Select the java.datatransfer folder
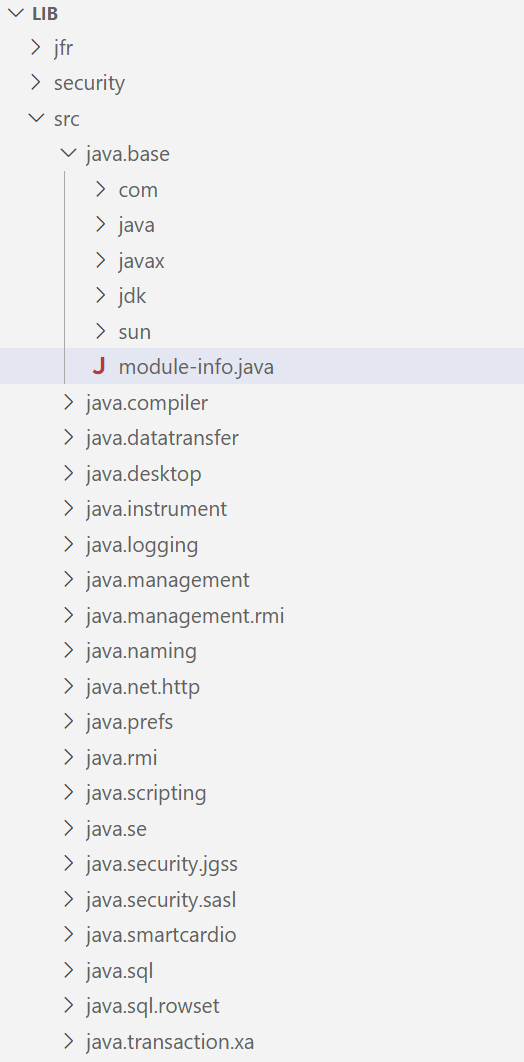Image resolution: width=524 pixels, height=1062 pixels. pyautogui.click(x=262, y=438)
